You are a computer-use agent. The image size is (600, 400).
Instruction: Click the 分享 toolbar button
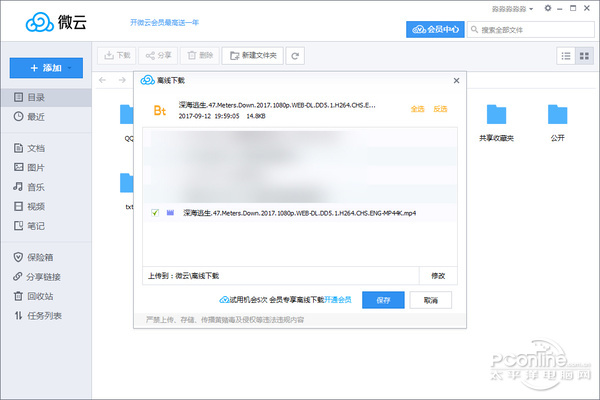158,56
